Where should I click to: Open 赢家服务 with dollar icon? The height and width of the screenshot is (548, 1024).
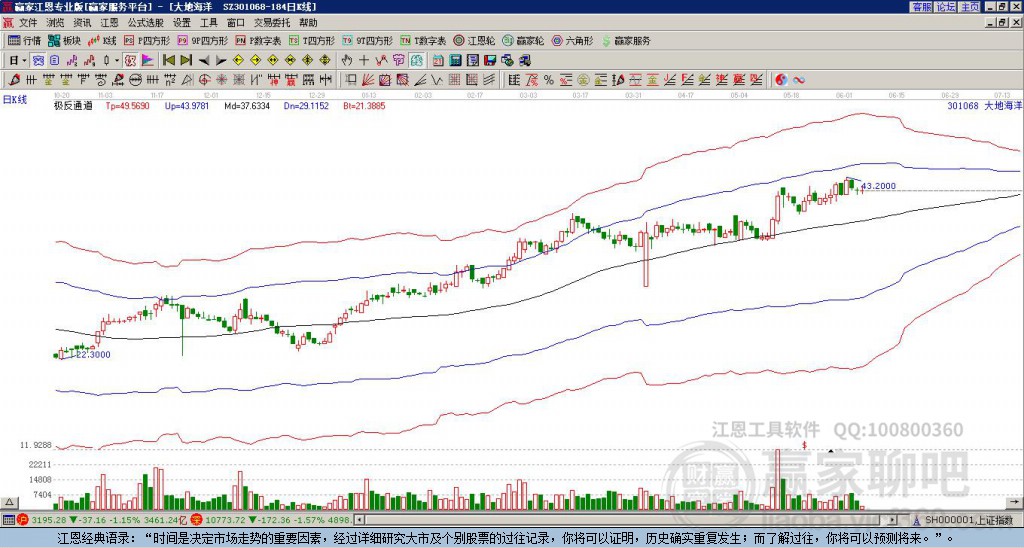(626, 40)
